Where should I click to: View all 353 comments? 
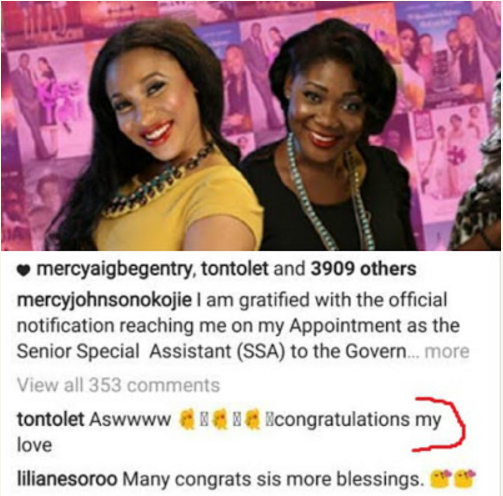point(118,385)
